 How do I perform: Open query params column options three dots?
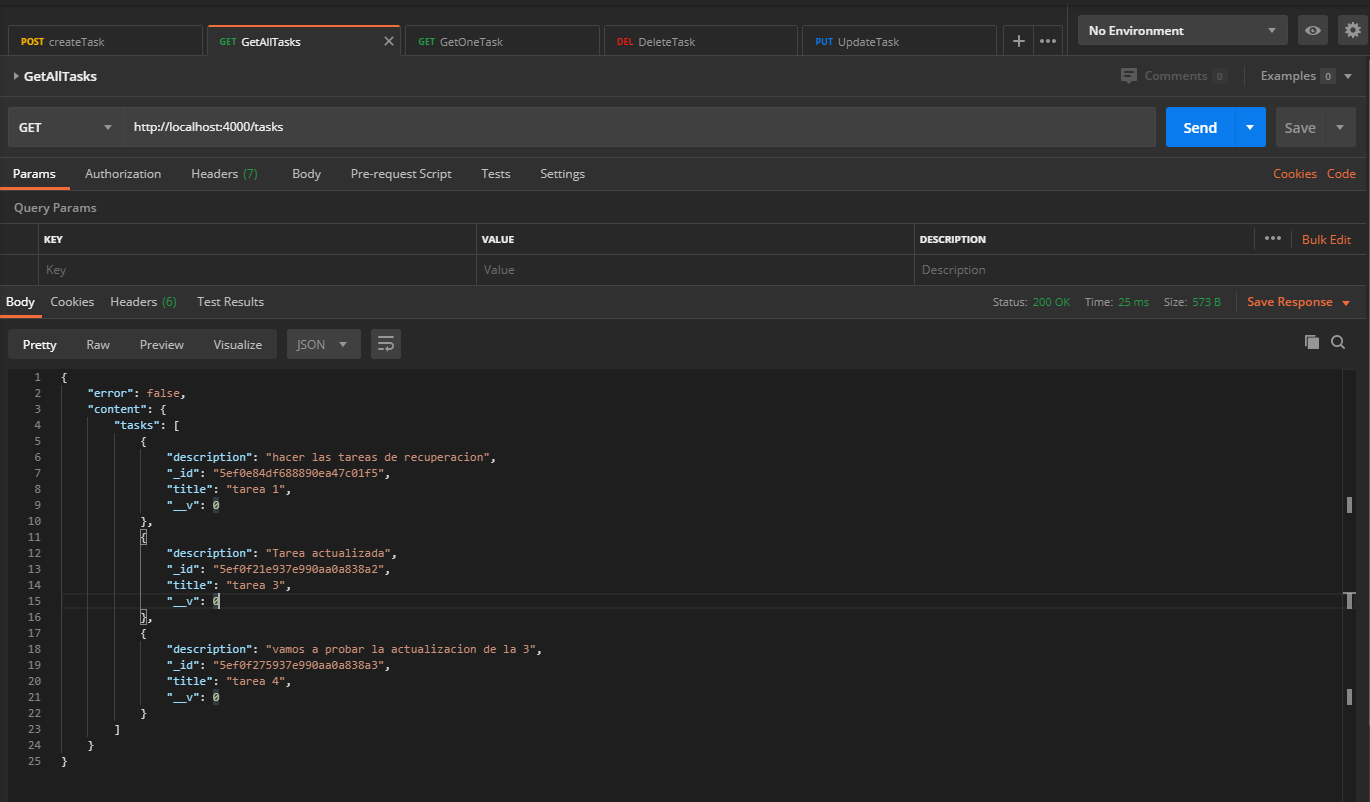click(x=1272, y=239)
